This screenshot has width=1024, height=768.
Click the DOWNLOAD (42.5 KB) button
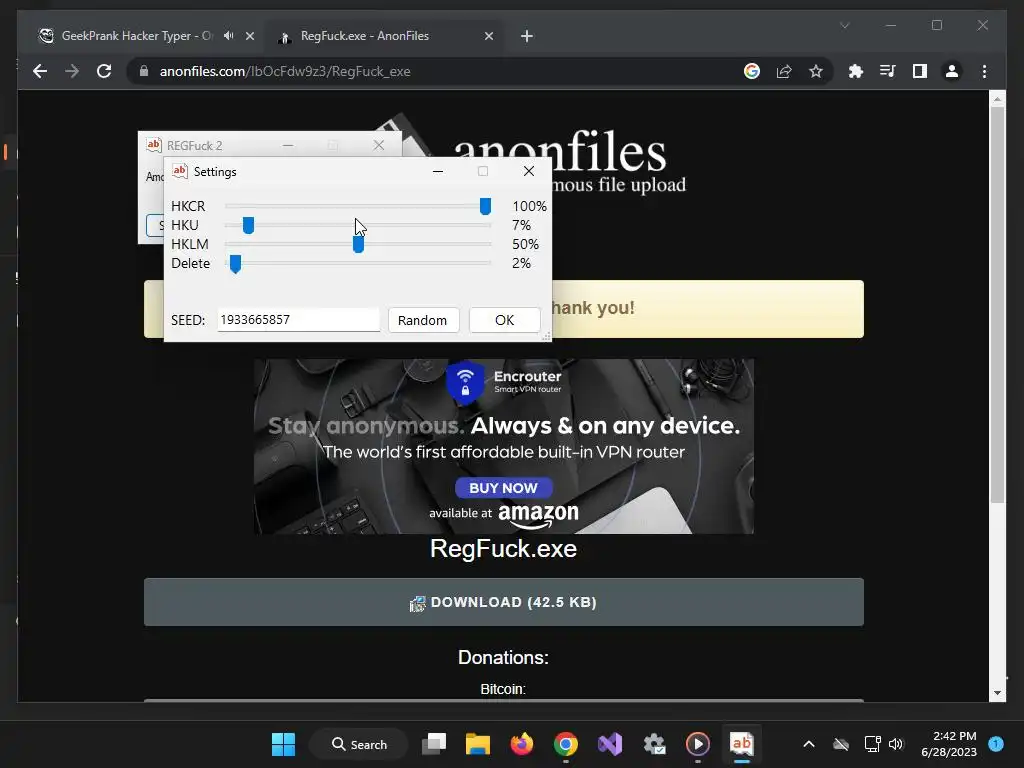pyautogui.click(x=504, y=602)
